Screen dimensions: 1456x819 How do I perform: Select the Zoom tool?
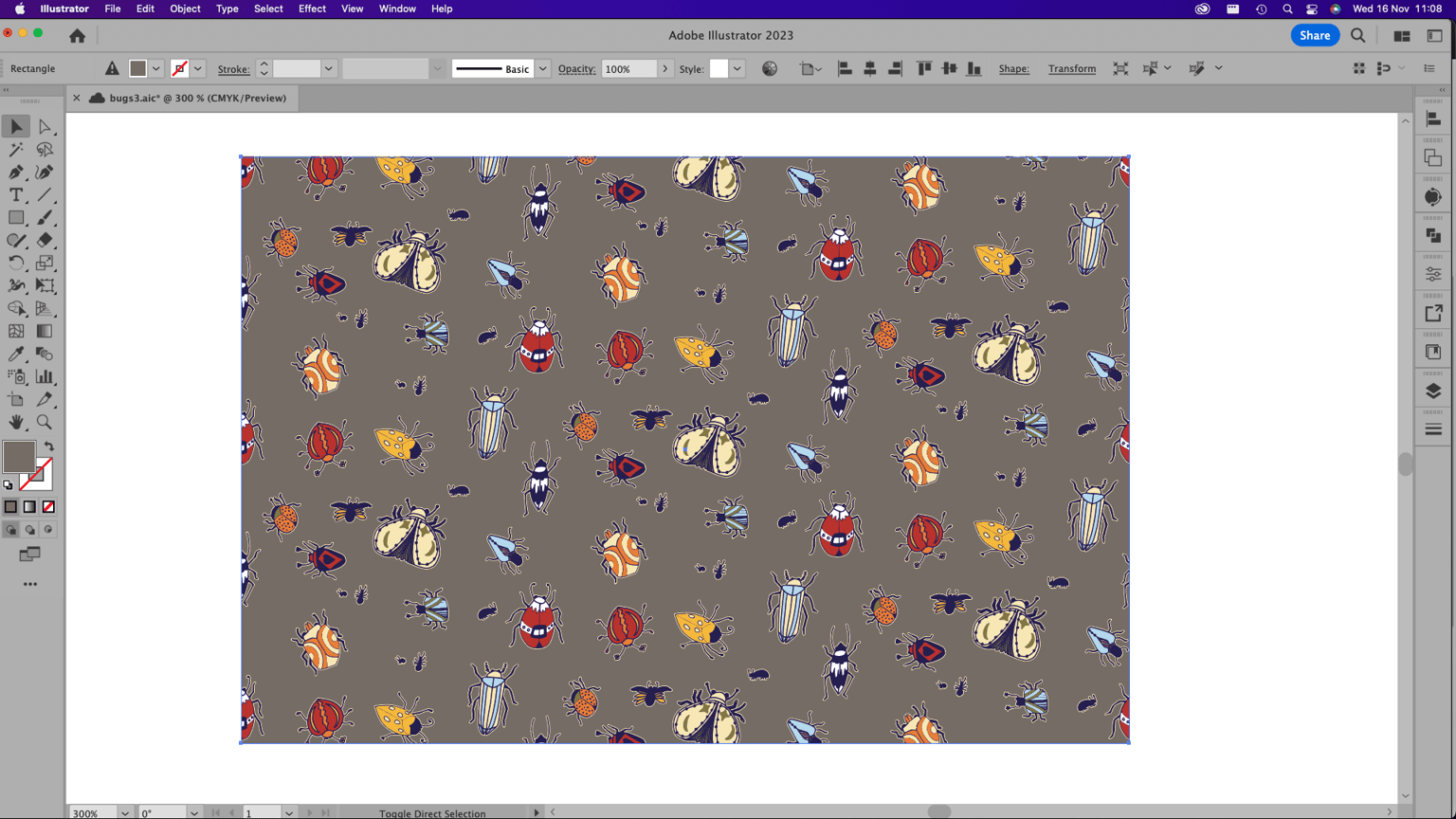[x=45, y=422]
